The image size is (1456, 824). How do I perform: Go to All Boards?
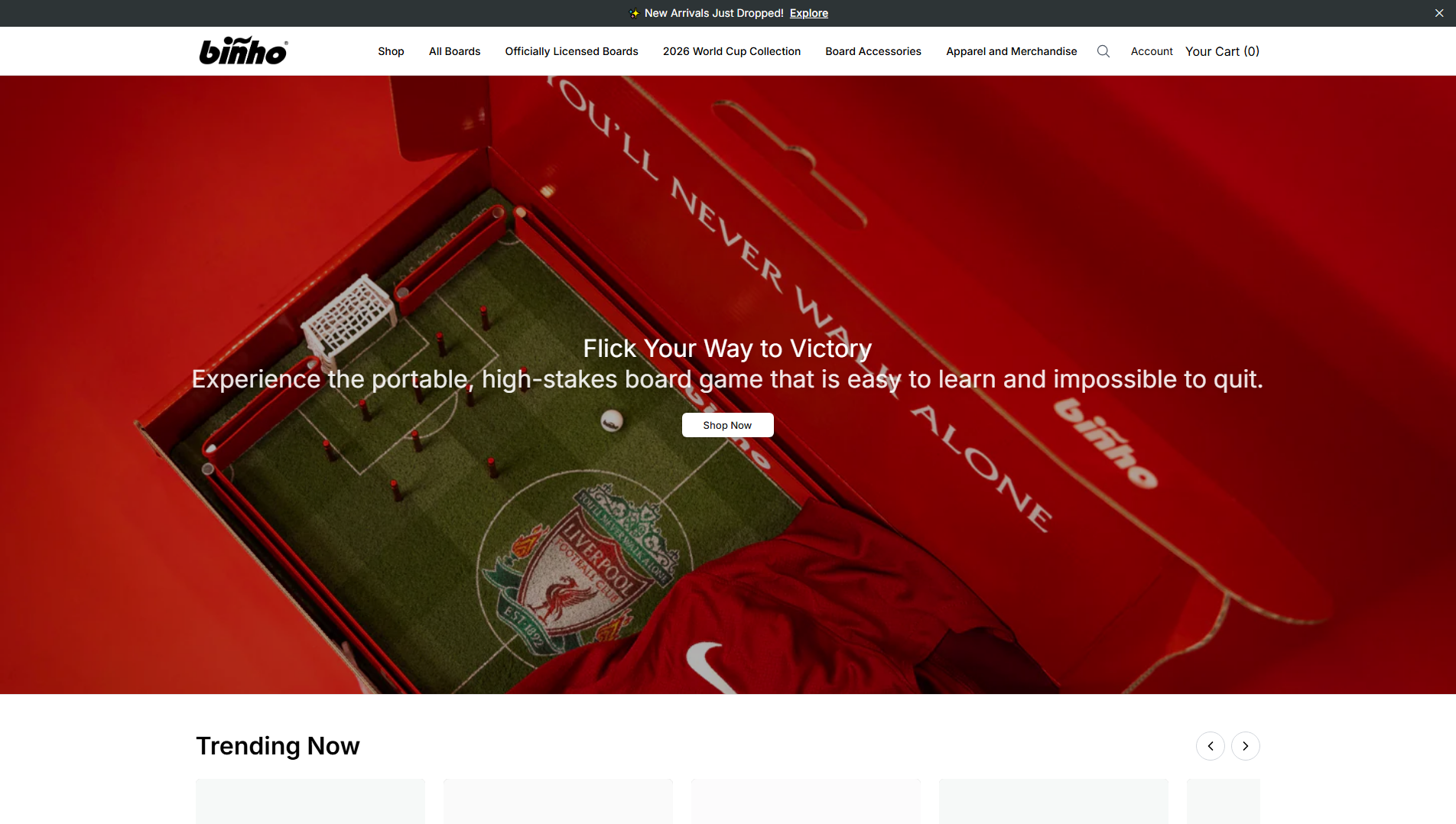[x=454, y=51]
